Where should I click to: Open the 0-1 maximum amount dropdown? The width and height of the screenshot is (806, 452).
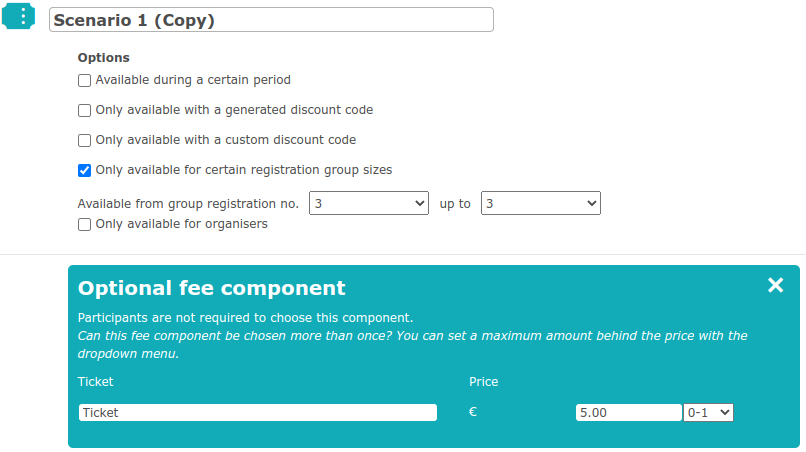pyautogui.click(x=708, y=412)
